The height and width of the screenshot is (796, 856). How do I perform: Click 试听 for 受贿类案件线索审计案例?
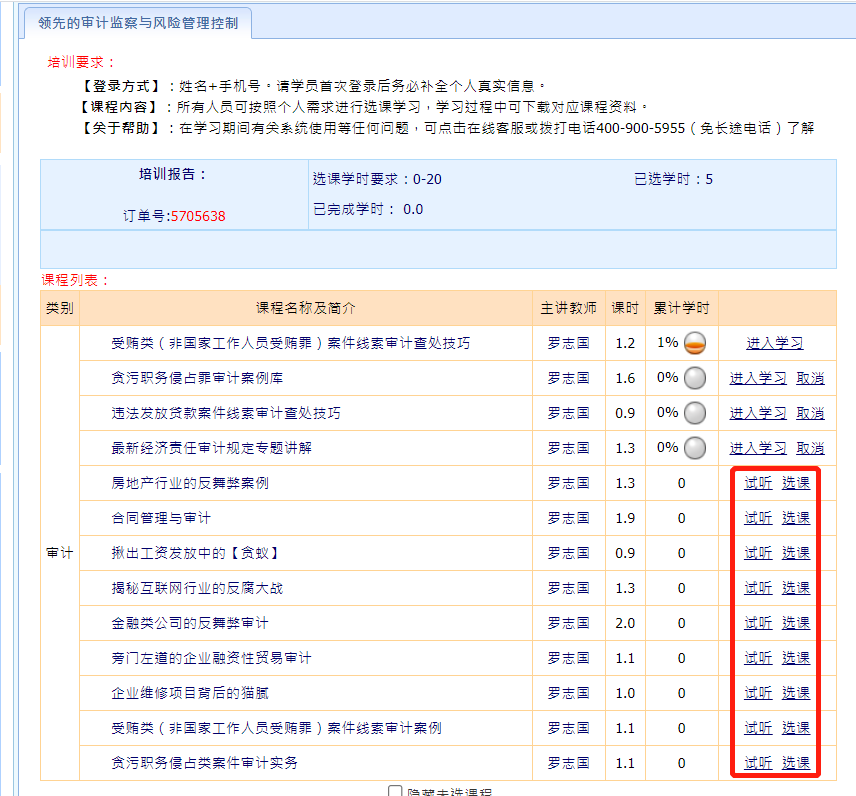point(758,728)
